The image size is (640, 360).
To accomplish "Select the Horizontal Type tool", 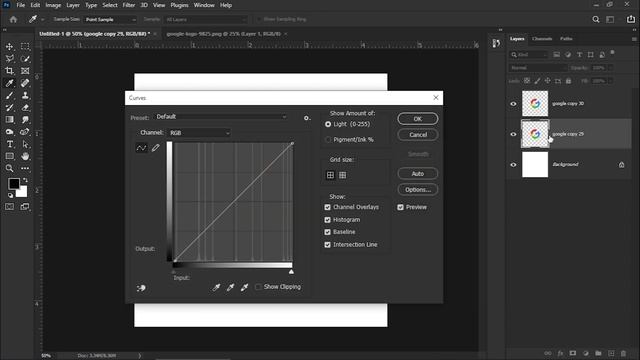I will click(x=9, y=144).
